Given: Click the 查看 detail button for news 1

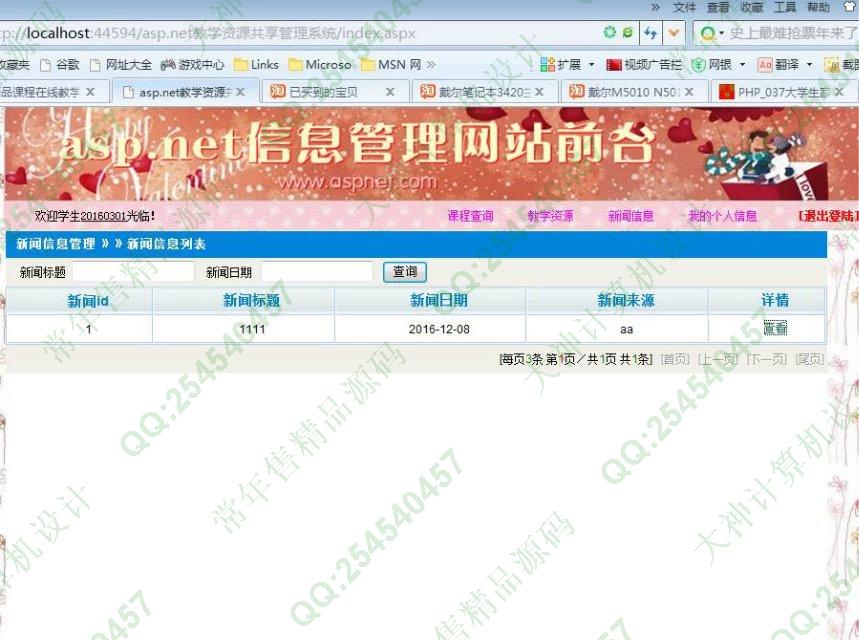Looking at the screenshot, I should 775,329.
